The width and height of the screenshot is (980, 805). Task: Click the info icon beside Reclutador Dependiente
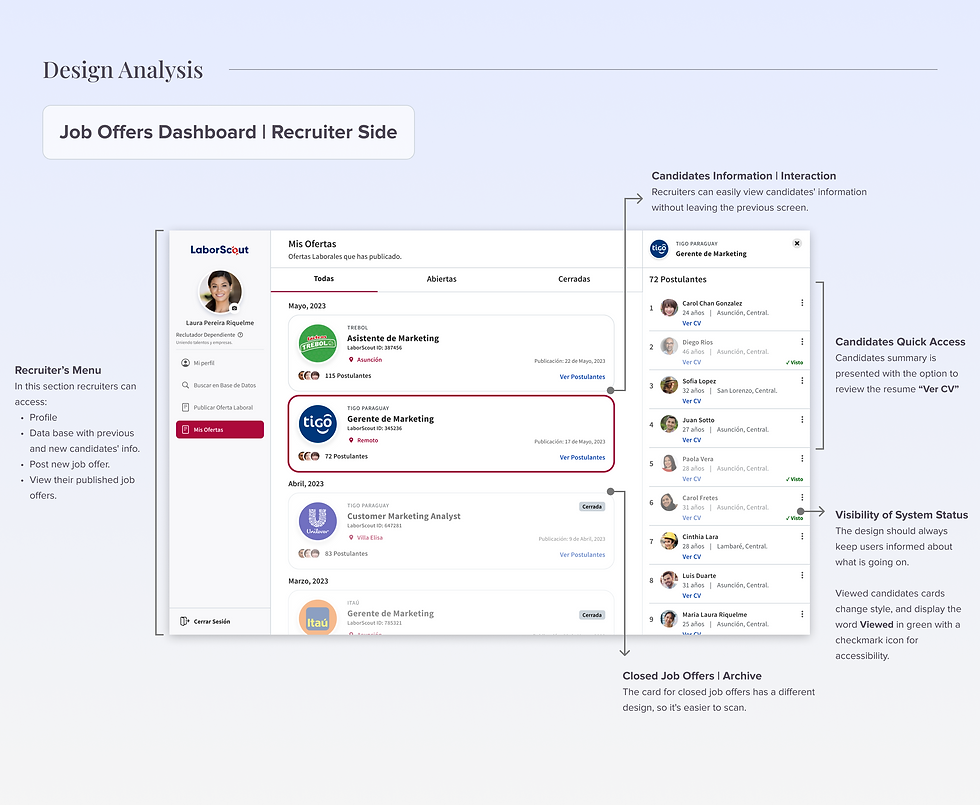pyautogui.click(x=240, y=333)
